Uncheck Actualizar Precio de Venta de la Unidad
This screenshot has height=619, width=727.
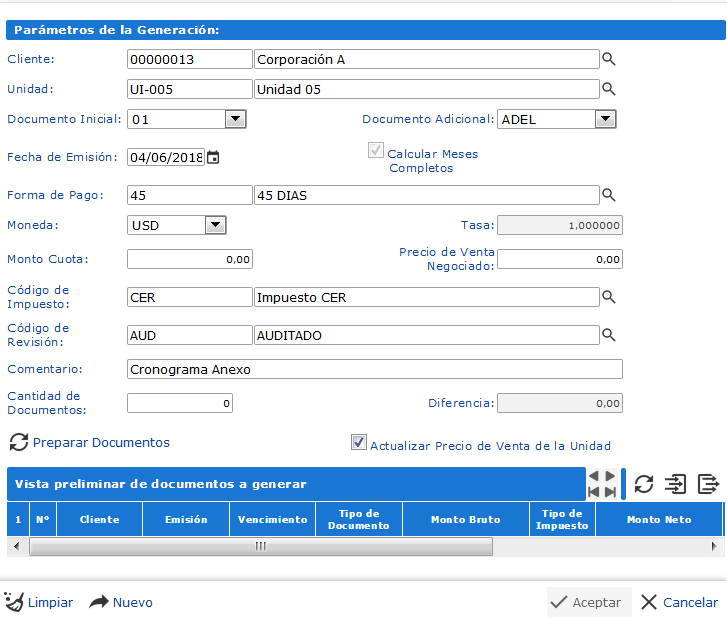pyautogui.click(x=359, y=442)
